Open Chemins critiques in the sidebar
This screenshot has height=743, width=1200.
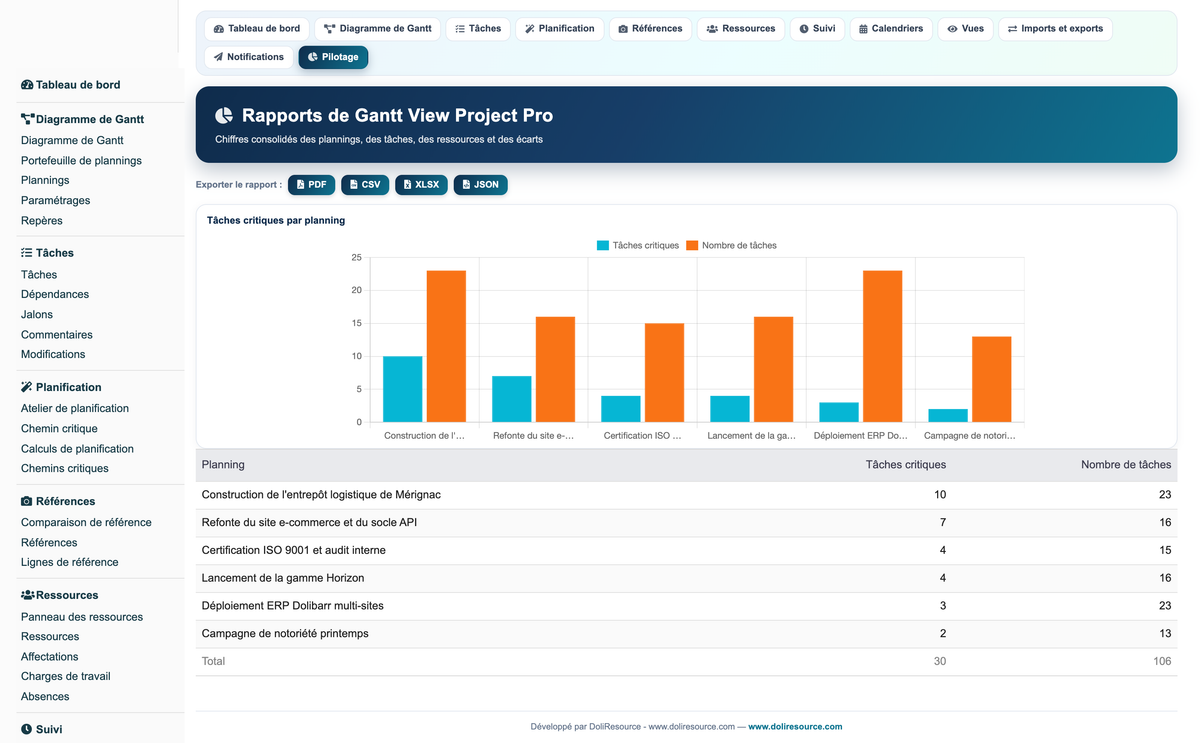tap(65, 469)
